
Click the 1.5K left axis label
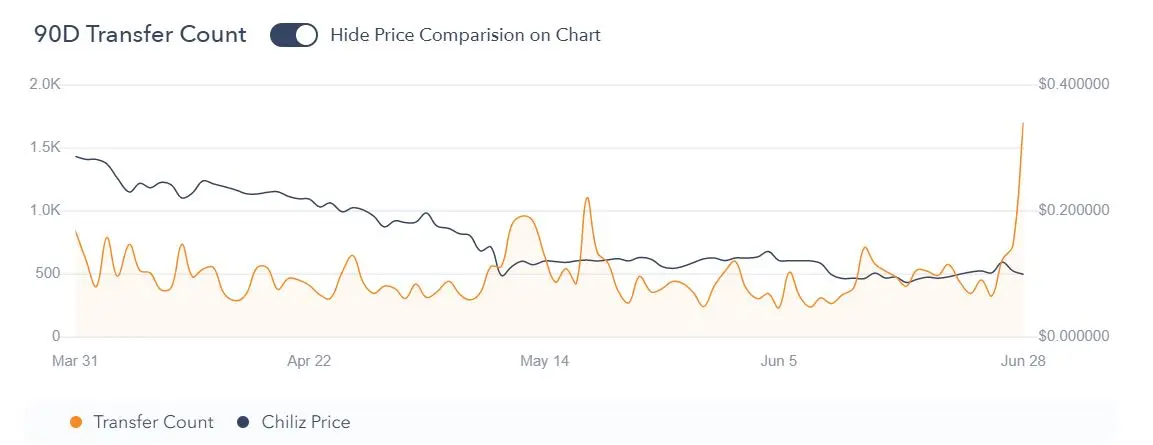tap(45, 148)
